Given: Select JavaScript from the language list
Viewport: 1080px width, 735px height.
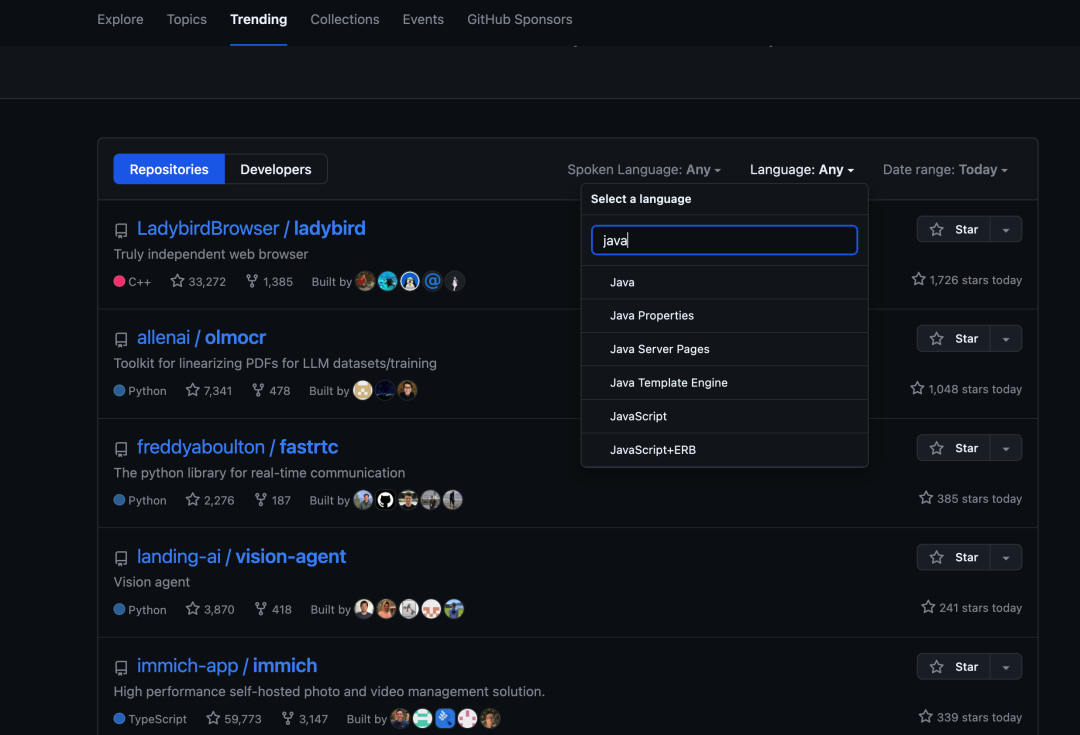Looking at the screenshot, I should pos(724,416).
